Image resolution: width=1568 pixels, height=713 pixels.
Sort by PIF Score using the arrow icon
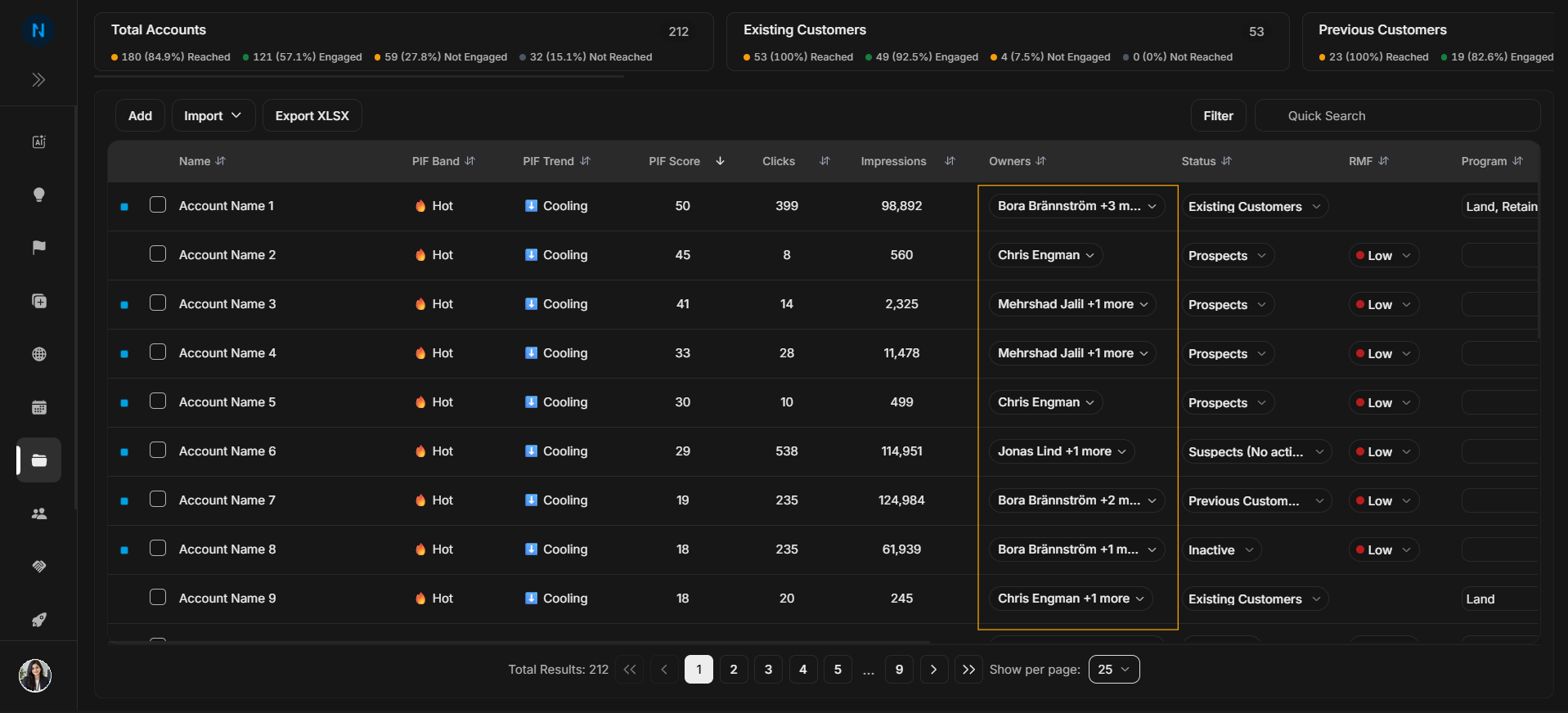pyautogui.click(x=720, y=161)
